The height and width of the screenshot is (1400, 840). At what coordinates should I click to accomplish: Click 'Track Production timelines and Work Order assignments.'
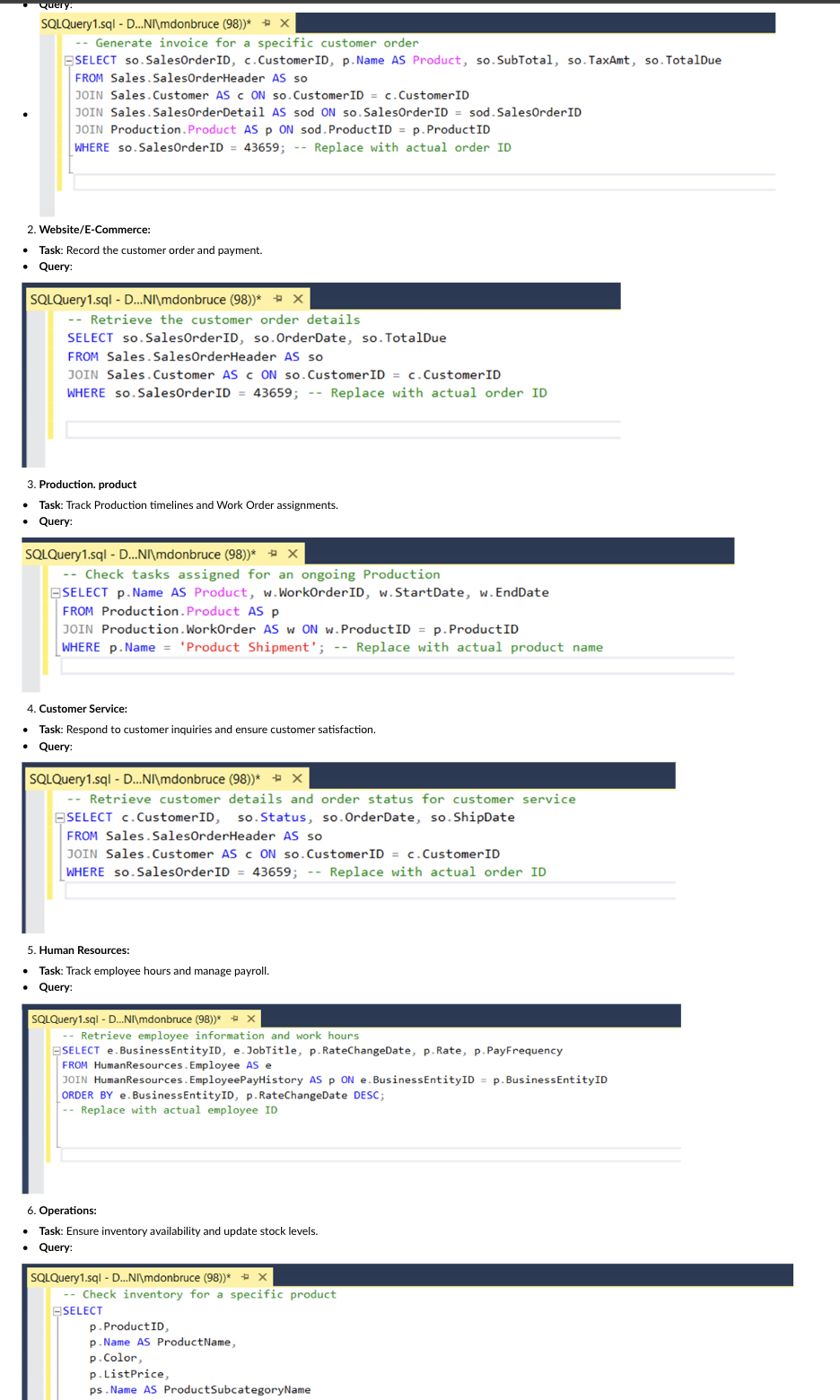[x=202, y=505]
